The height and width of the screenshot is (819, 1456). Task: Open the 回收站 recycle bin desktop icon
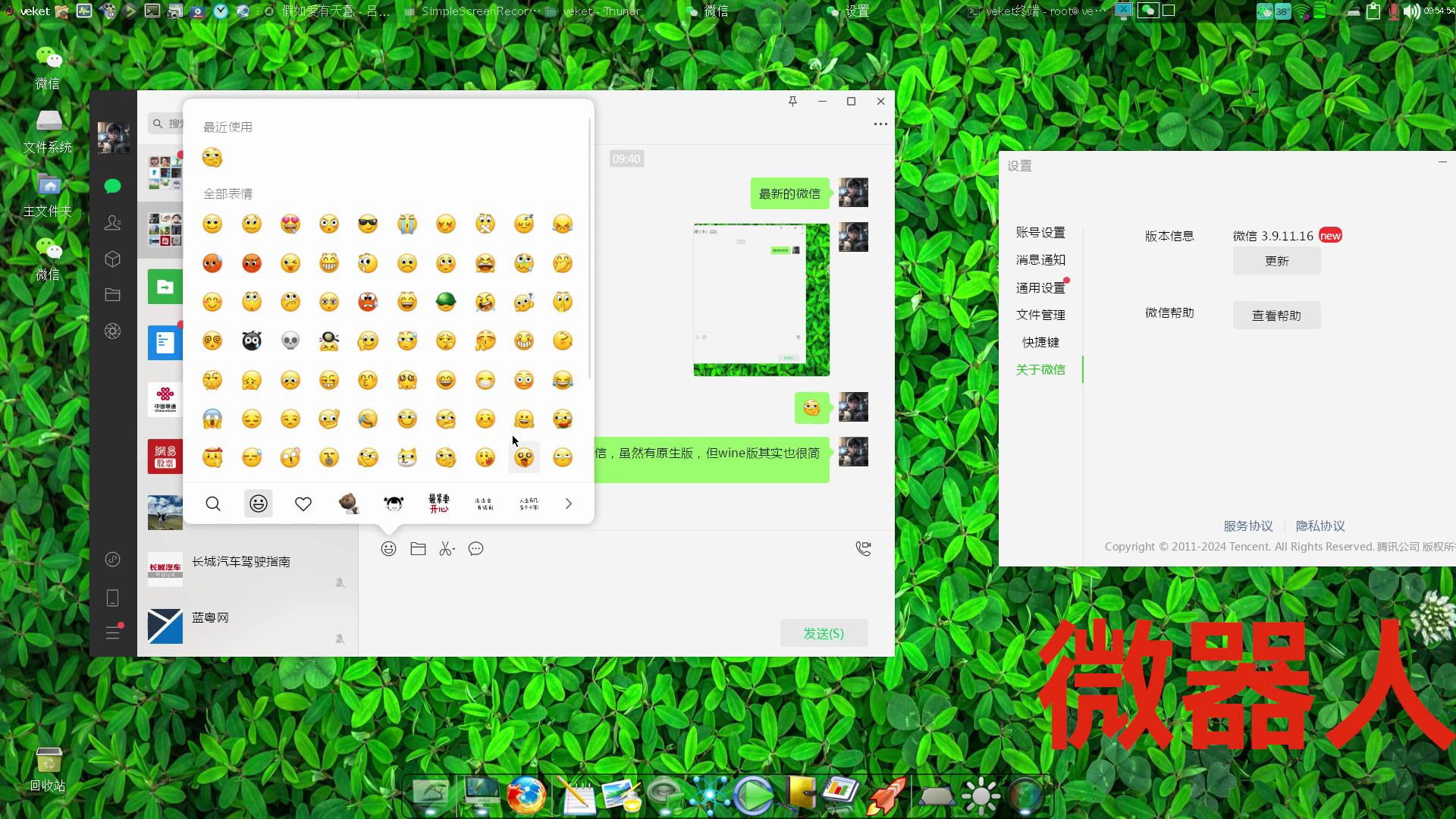[49, 770]
